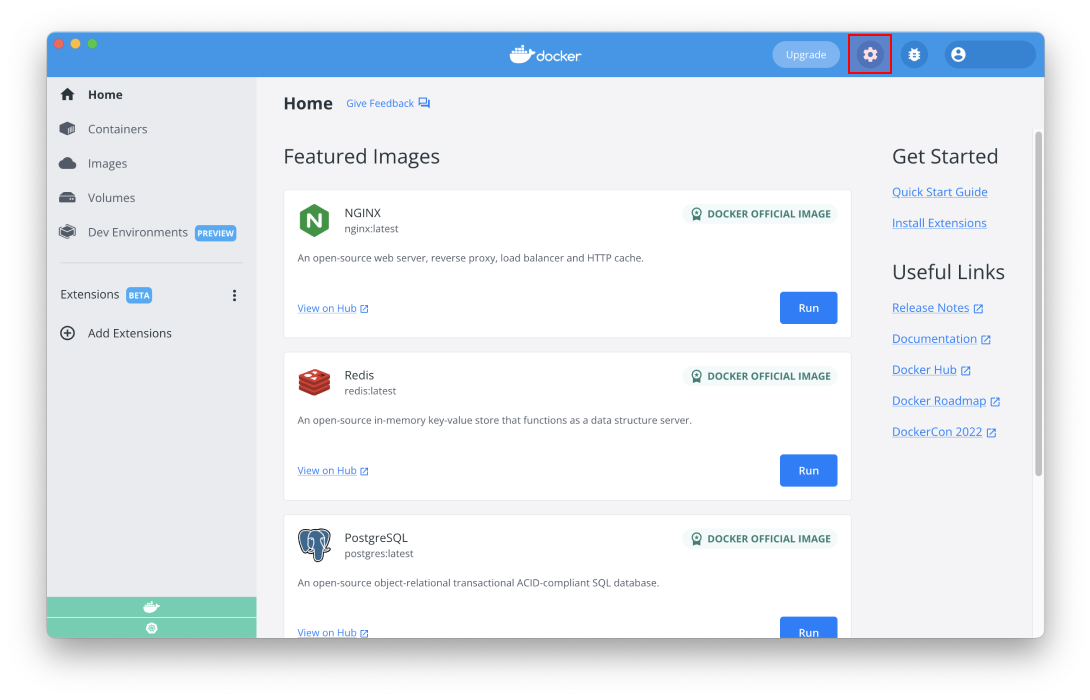Image resolution: width=1090 pixels, height=700 pixels.
Task: Click the Docker whale logo in header
Action: click(x=545, y=54)
